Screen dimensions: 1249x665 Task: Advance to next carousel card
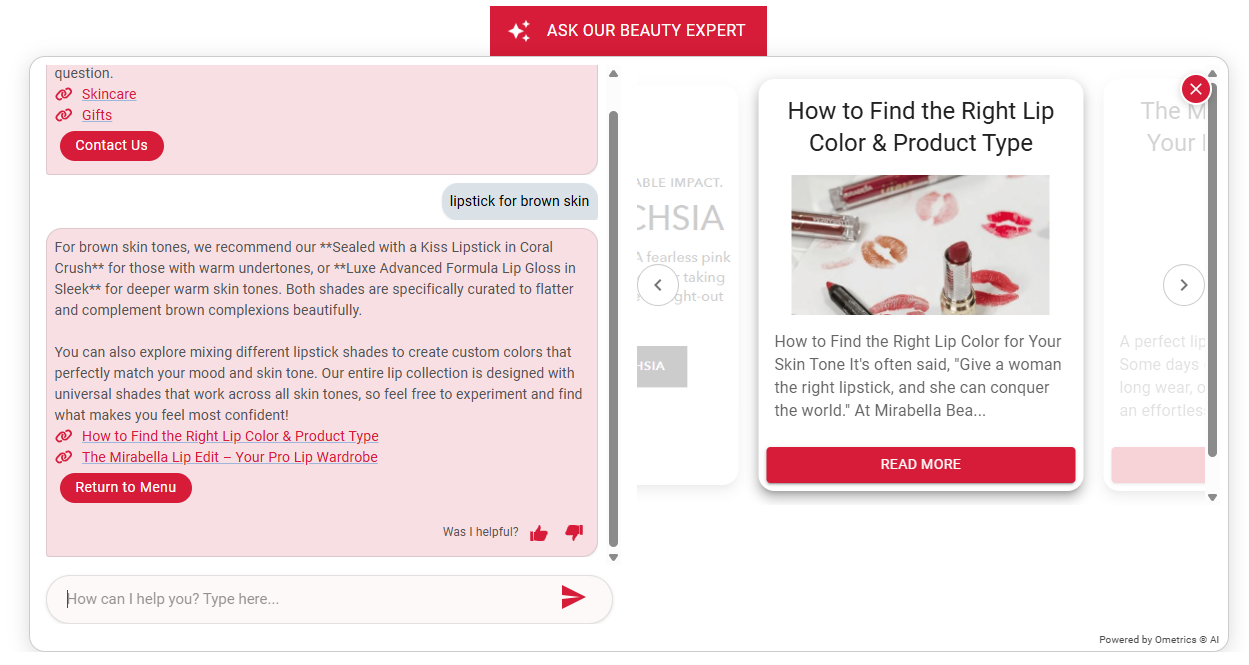(x=1183, y=285)
